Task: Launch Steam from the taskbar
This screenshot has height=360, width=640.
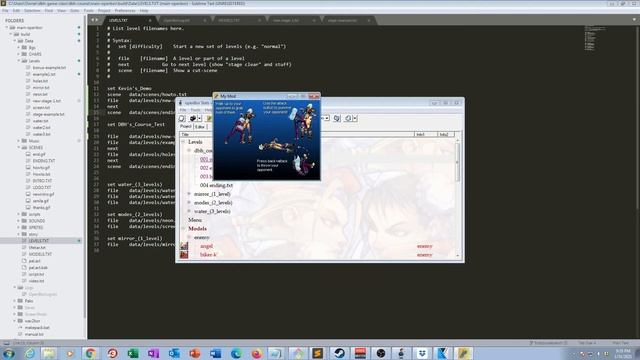Action: point(339,353)
